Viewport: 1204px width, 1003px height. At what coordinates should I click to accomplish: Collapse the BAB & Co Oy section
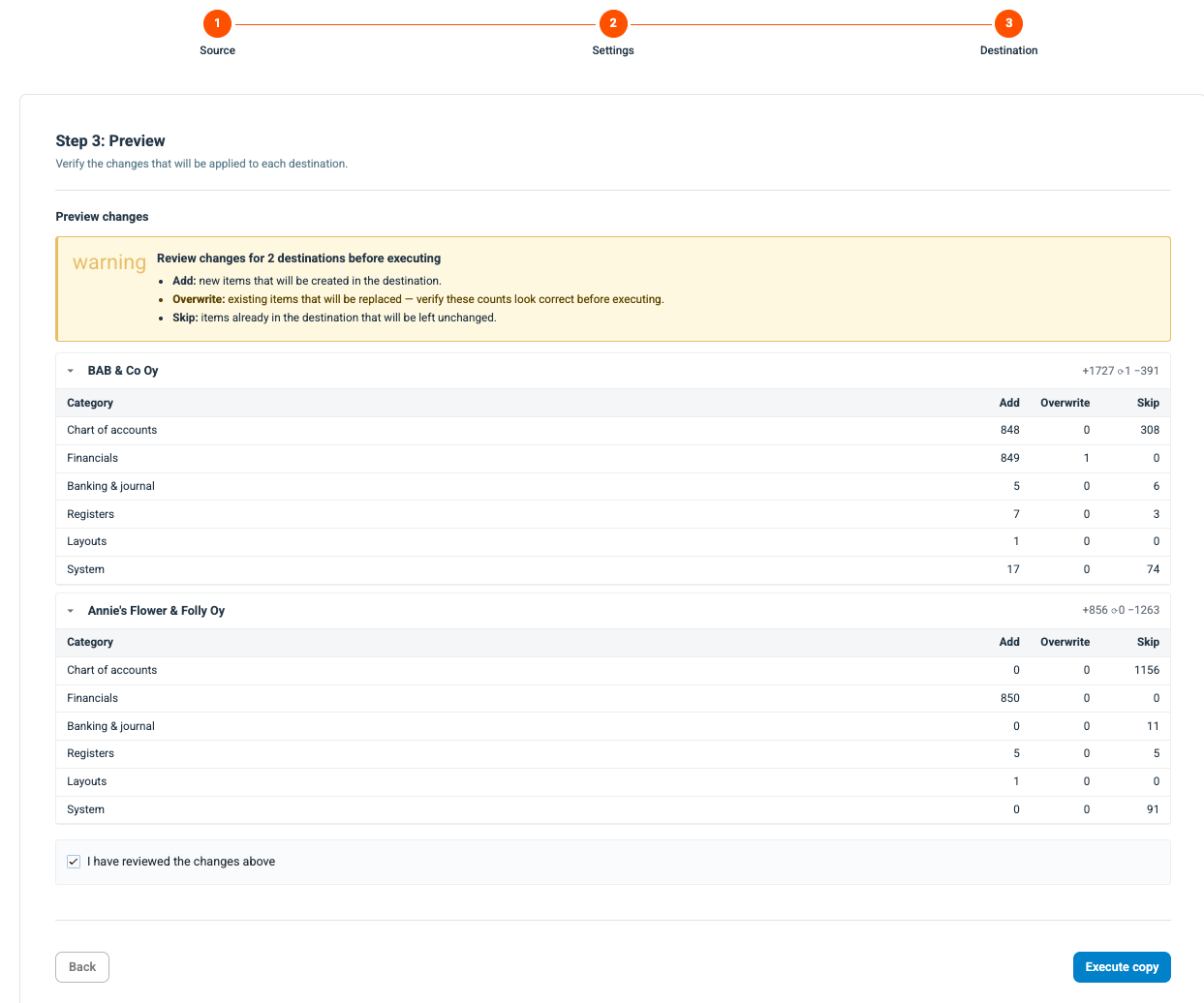[71, 371]
